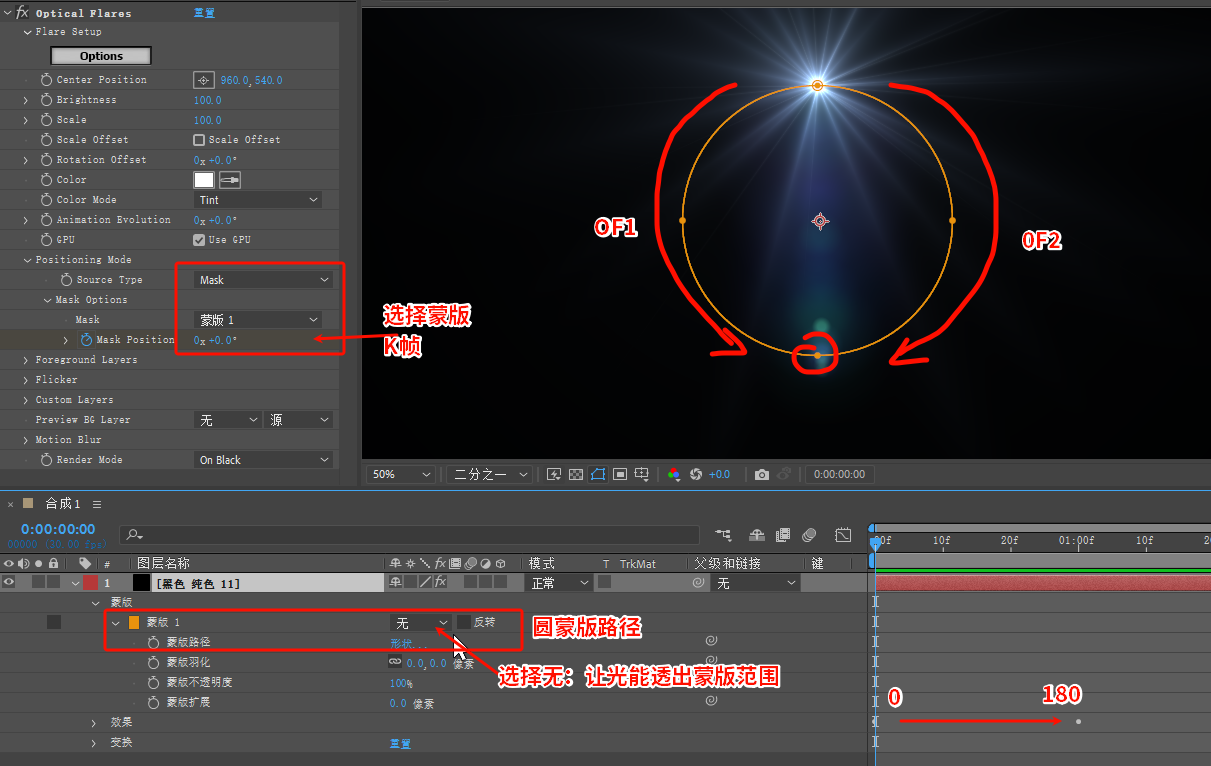Image resolution: width=1211 pixels, height=766 pixels.
Task: Open the 50% magnification dropdown
Action: coord(402,474)
